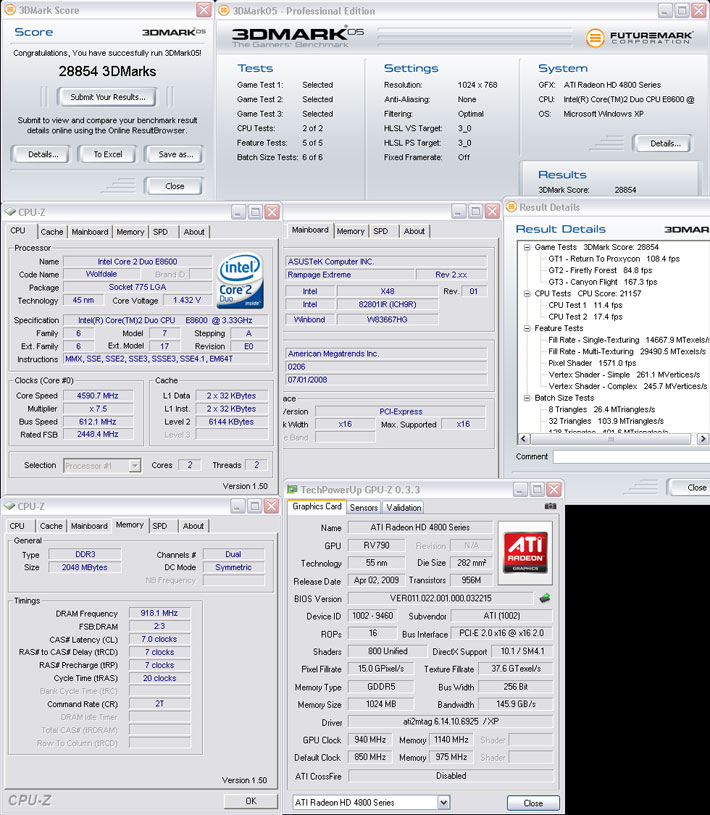This screenshot has height=815, width=710.
Task: Minimize the upper CPU-Z CPU window
Action: click(x=238, y=212)
